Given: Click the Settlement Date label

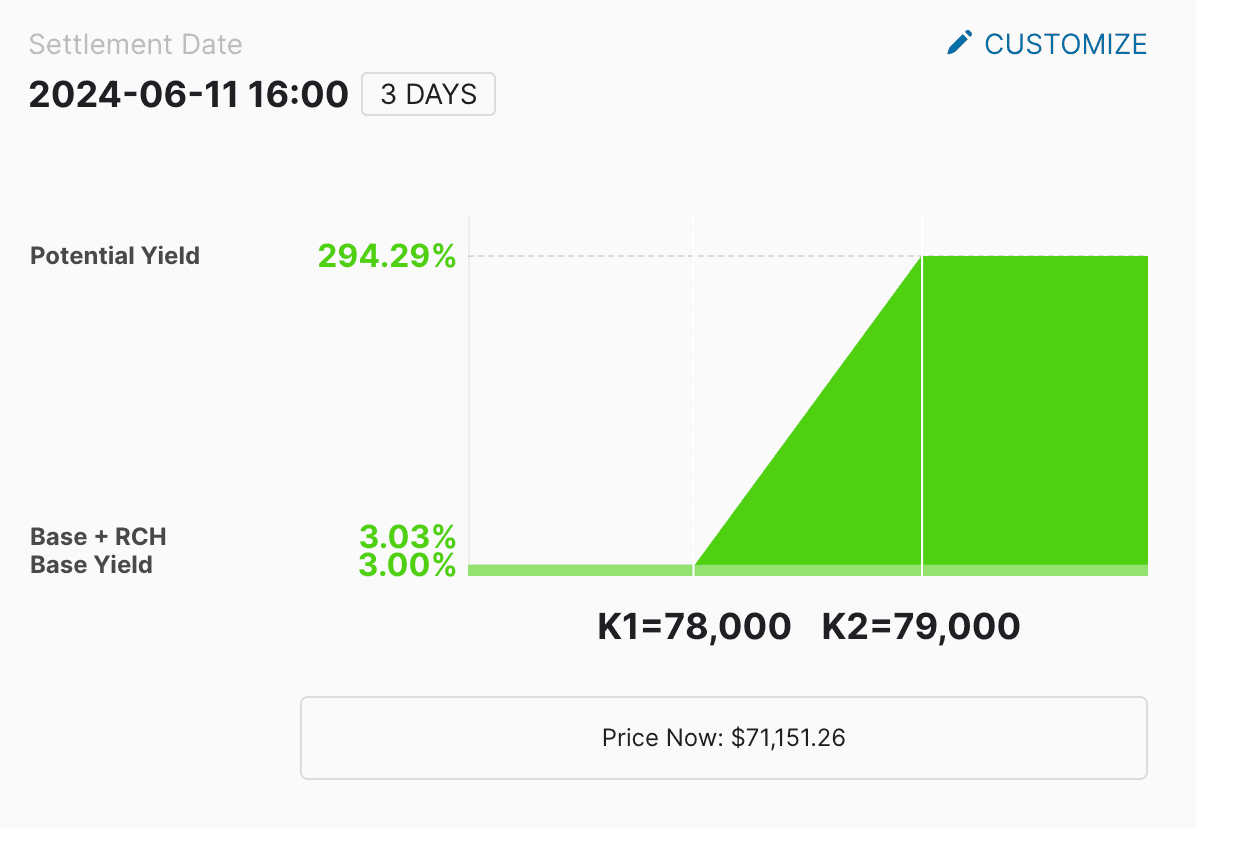Looking at the screenshot, I should [135, 45].
